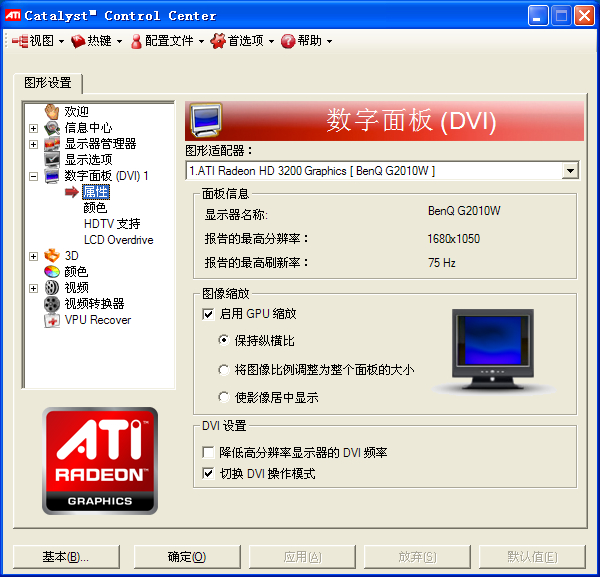The width and height of the screenshot is (600, 577).
Task: Minimize the Catalyst Control Center window
Action: point(538,16)
